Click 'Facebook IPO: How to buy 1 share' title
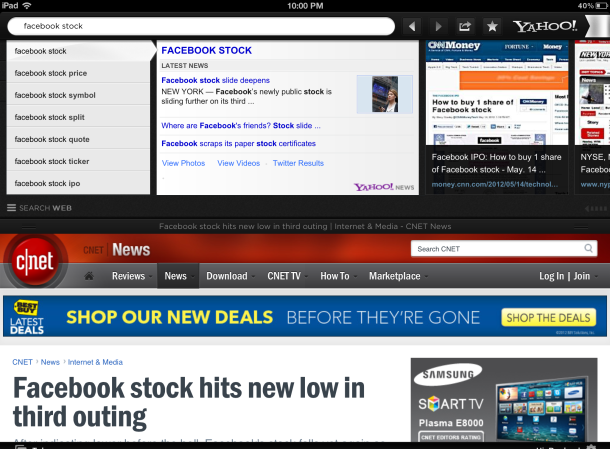610x449 pixels. (496, 163)
